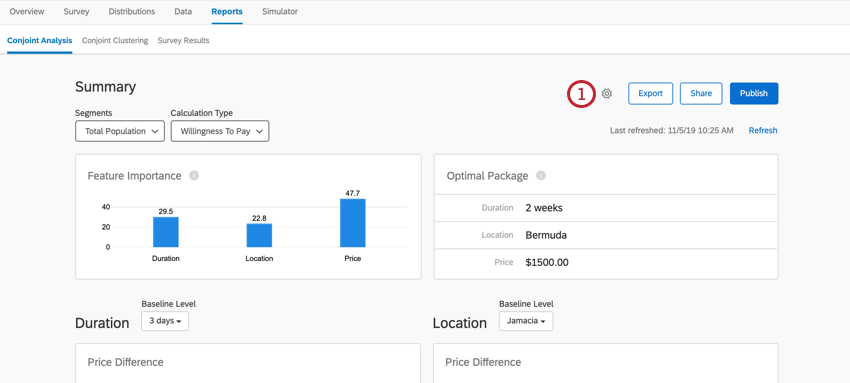
Task: Click the blue Publish button
Action: (754, 93)
